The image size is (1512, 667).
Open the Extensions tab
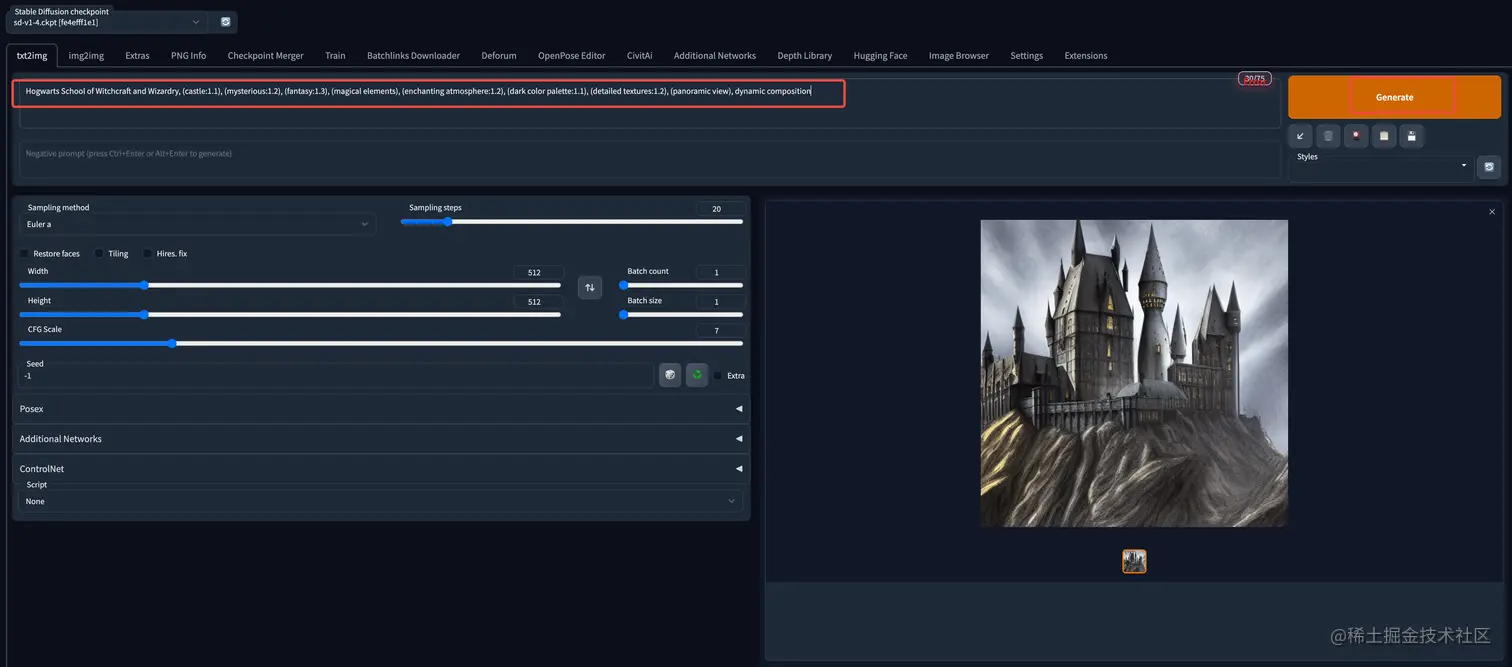pyautogui.click(x=1086, y=56)
